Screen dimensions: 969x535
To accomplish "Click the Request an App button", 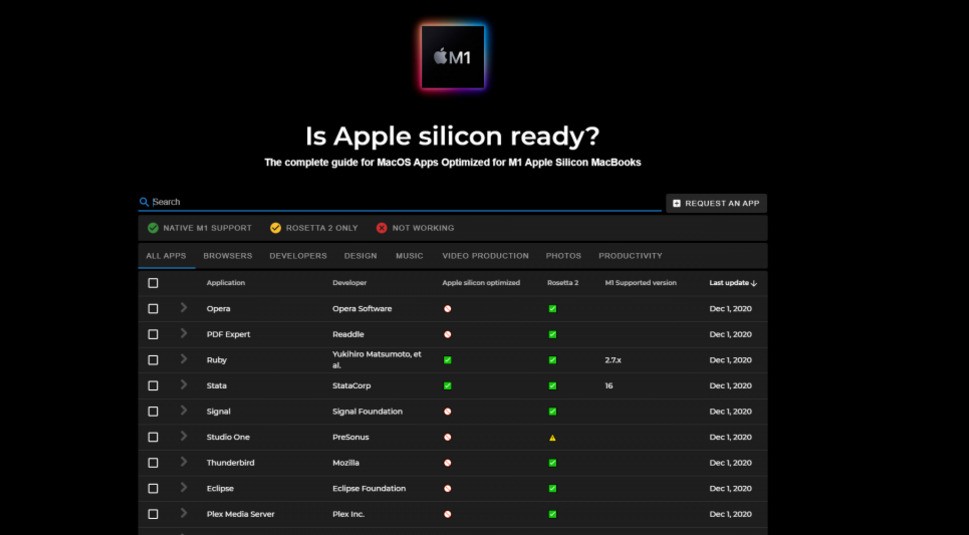I will click(716, 203).
